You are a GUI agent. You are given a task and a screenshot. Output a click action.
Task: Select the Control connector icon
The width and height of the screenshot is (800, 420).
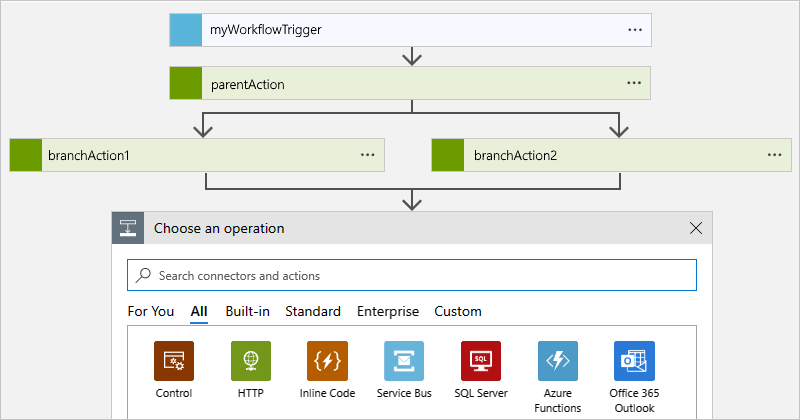click(174, 361)
